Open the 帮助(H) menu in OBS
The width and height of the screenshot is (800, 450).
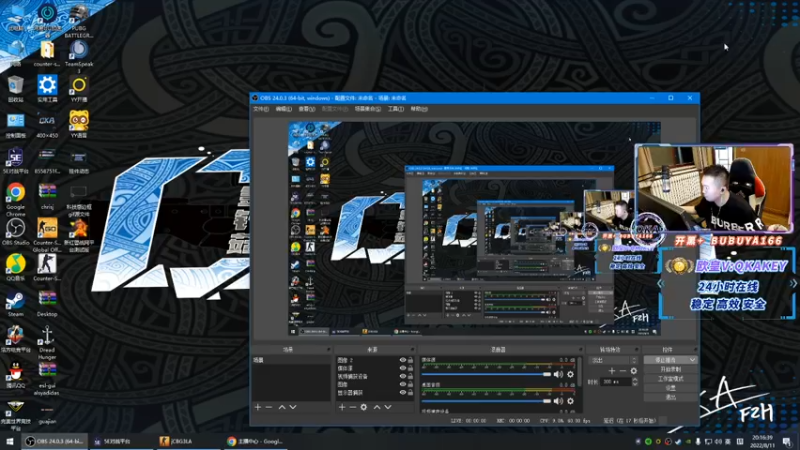pos(419,109)
